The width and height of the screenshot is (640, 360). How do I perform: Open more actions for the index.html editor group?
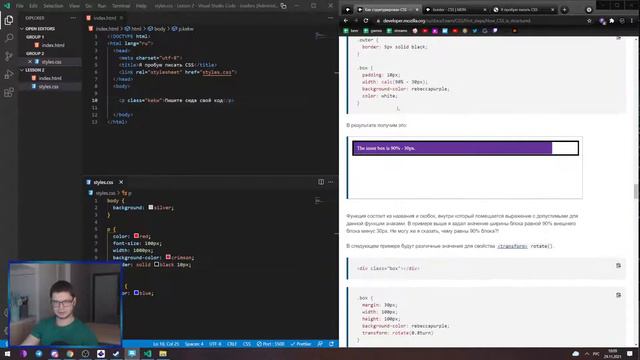pyautogui.click(x=331, y=18)
